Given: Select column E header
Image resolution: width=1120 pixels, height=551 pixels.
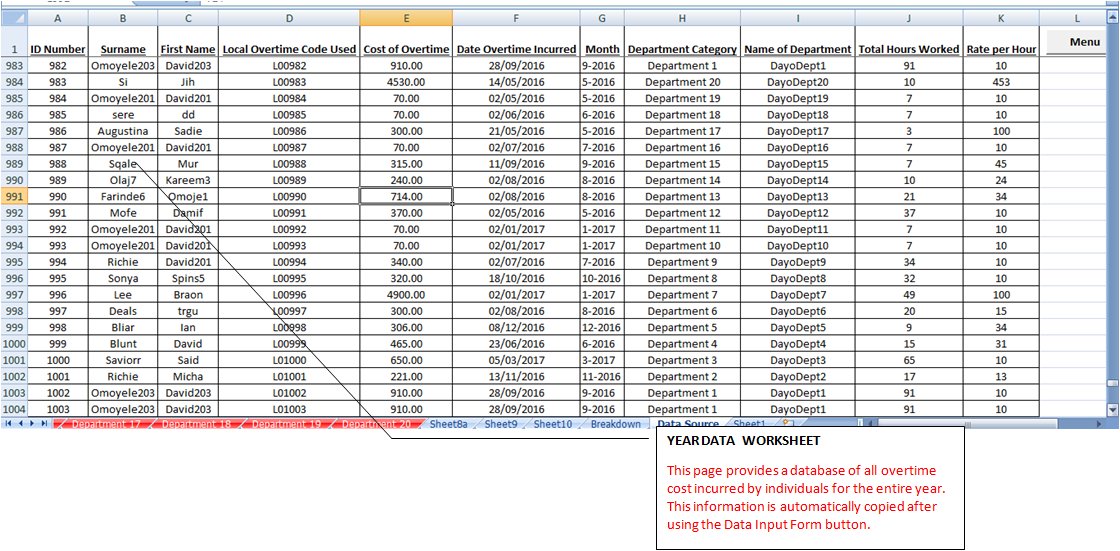Looking at the screenshot, I should [405, 18].
